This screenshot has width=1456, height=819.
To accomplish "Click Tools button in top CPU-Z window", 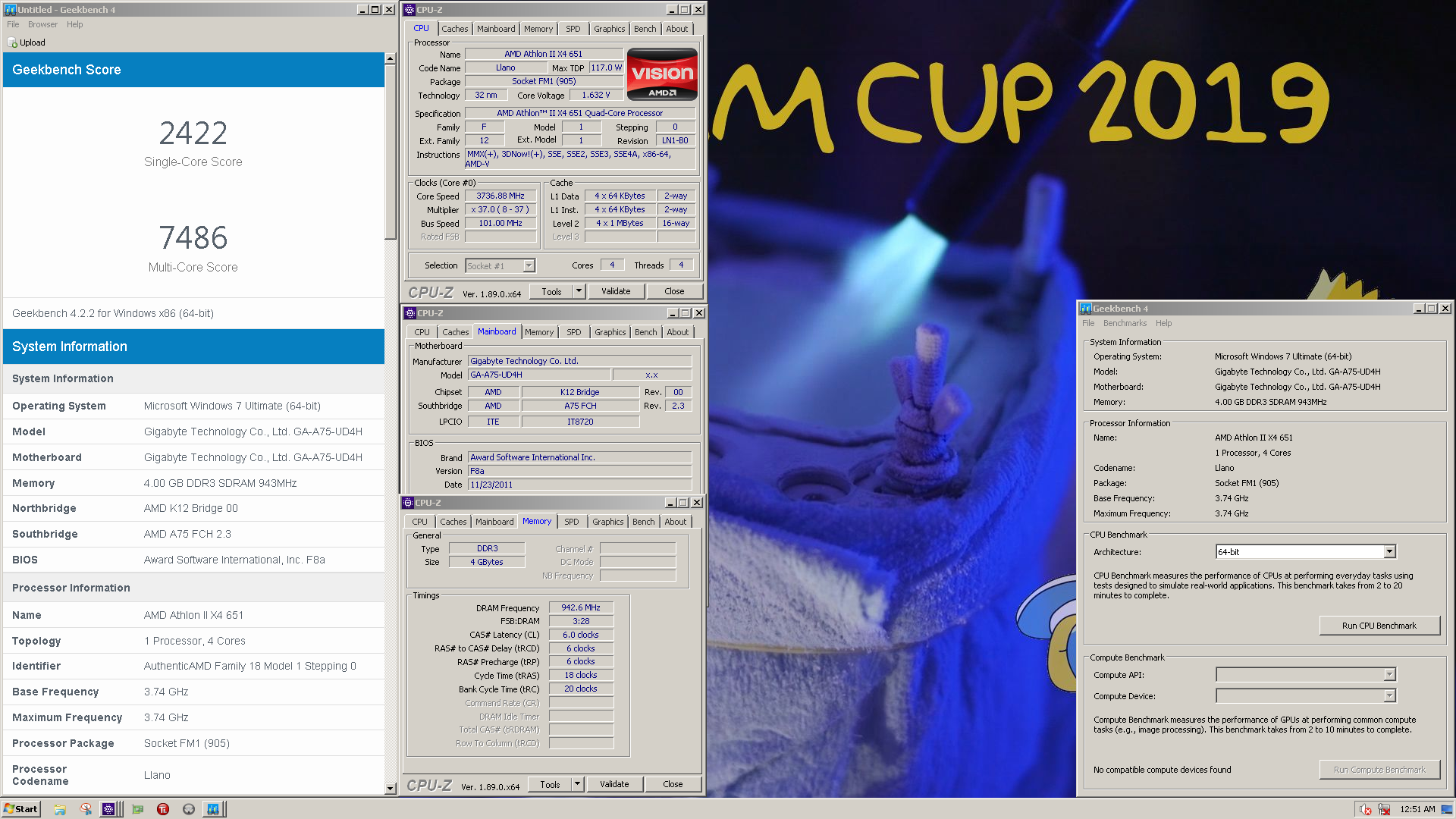I will [551, 291].
